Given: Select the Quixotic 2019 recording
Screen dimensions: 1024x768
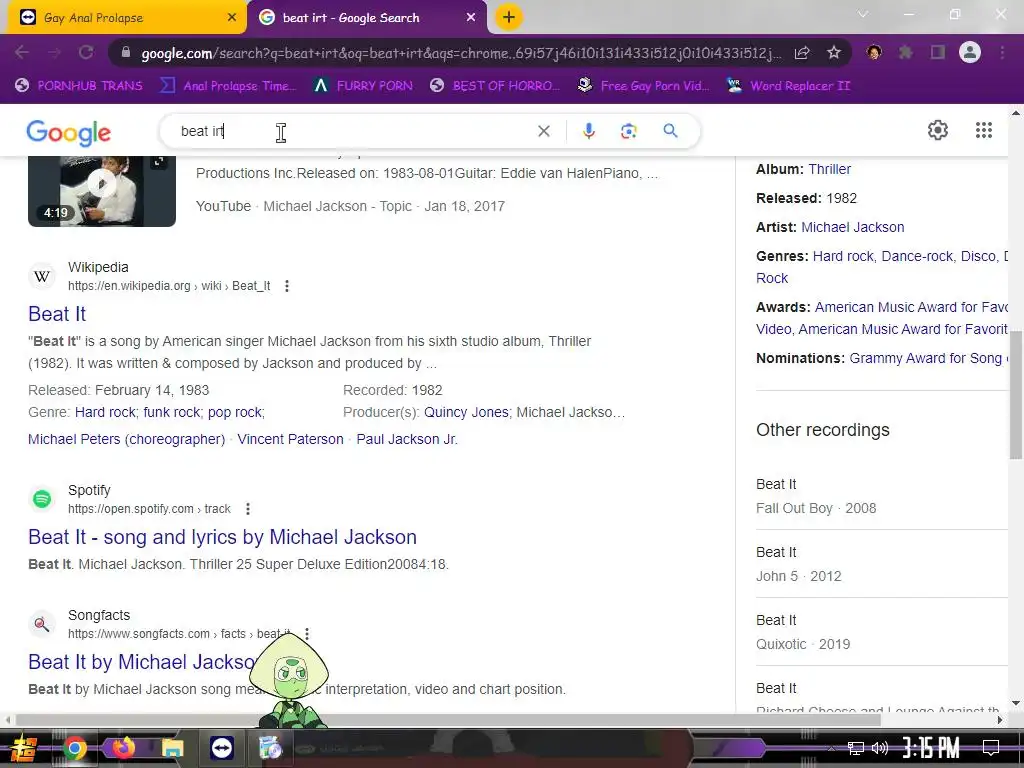Looking at the screenshot, I should pyautogui.click(x=882, y=632).
